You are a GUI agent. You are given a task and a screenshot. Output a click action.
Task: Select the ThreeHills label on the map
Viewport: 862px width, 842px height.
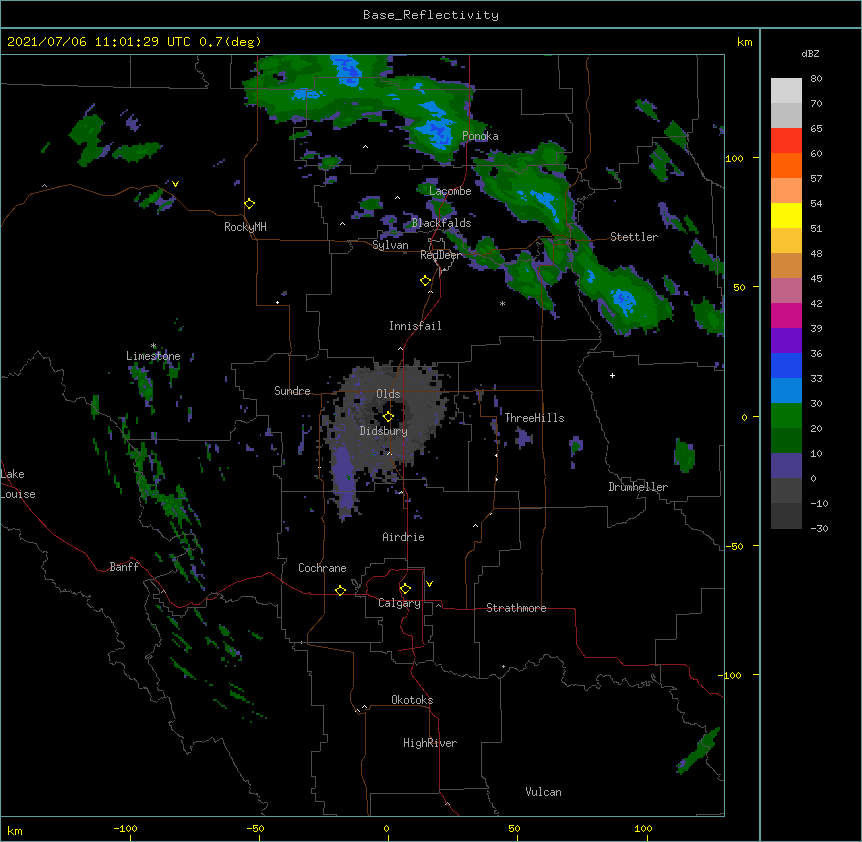(x=534, y=418)
